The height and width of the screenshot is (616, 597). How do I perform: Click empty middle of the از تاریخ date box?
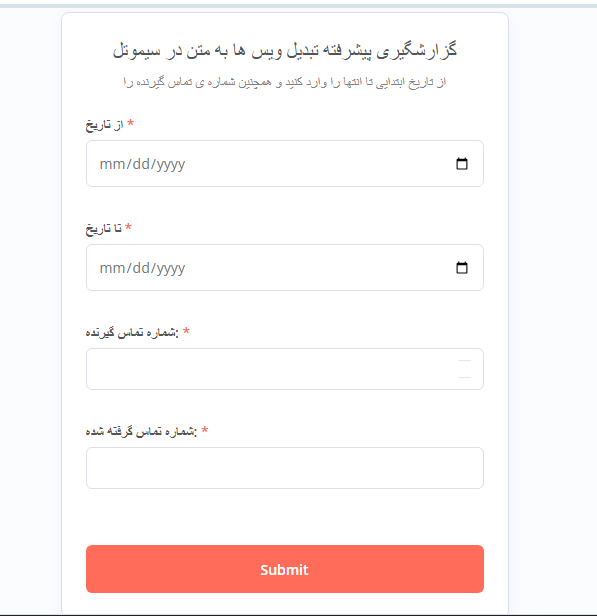tap(314, 163)
